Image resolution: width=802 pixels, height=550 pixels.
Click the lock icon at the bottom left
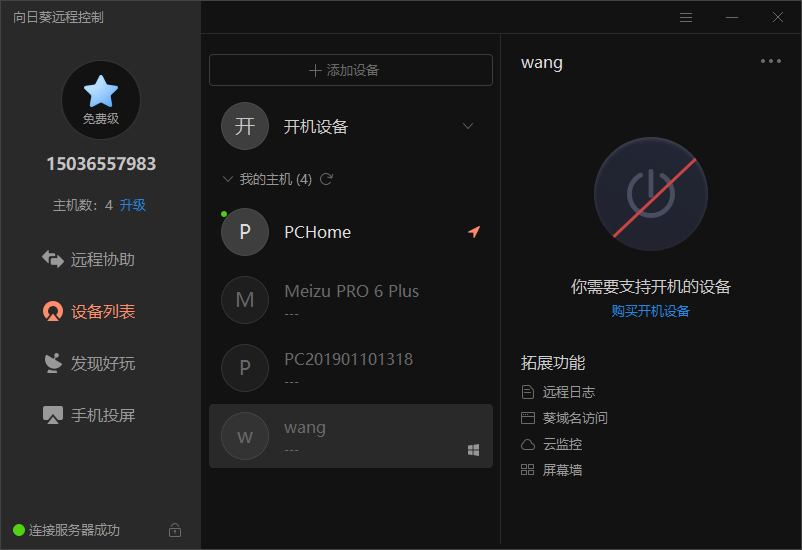tap(175, 530)
